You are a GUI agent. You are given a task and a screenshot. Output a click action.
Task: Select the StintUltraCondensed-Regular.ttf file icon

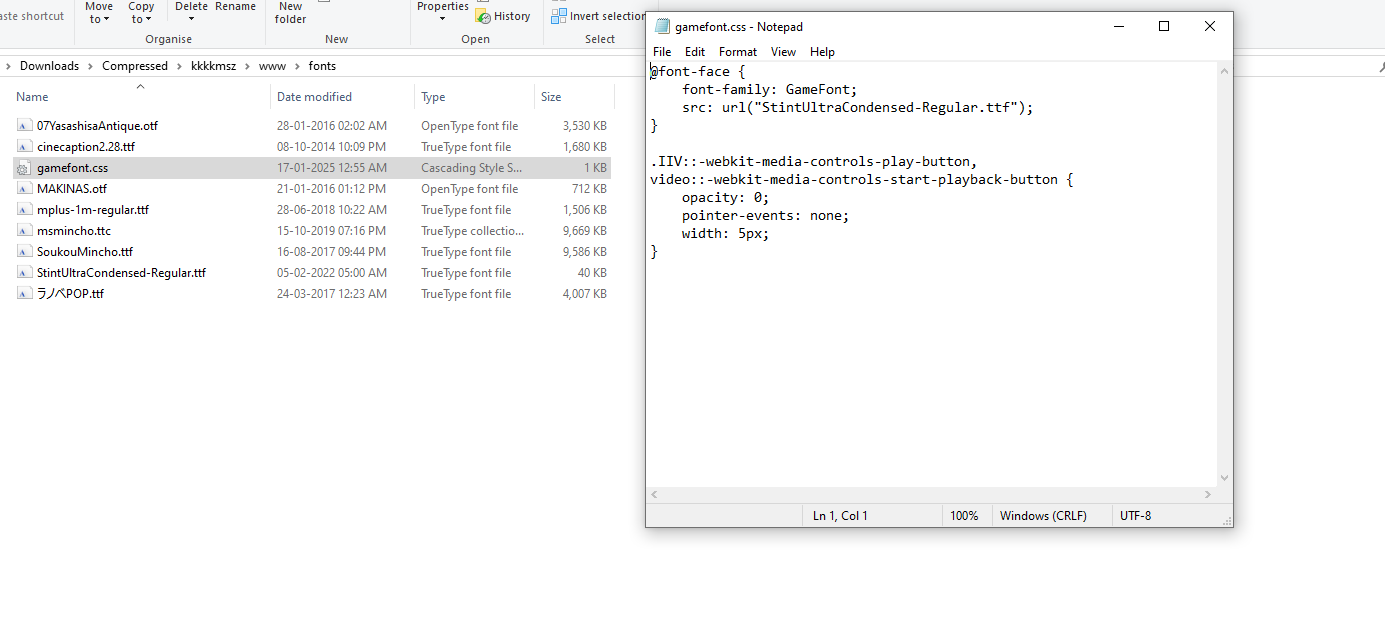point(25,273)
